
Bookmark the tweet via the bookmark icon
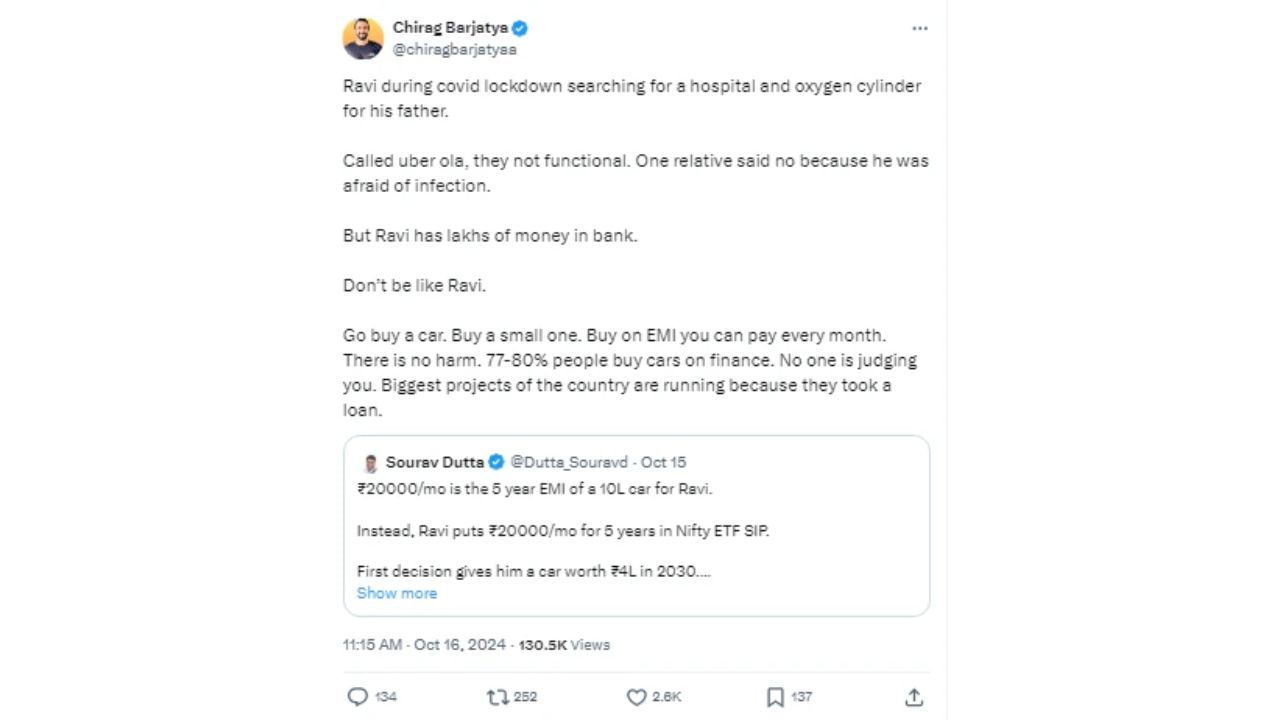coord(775,696)
